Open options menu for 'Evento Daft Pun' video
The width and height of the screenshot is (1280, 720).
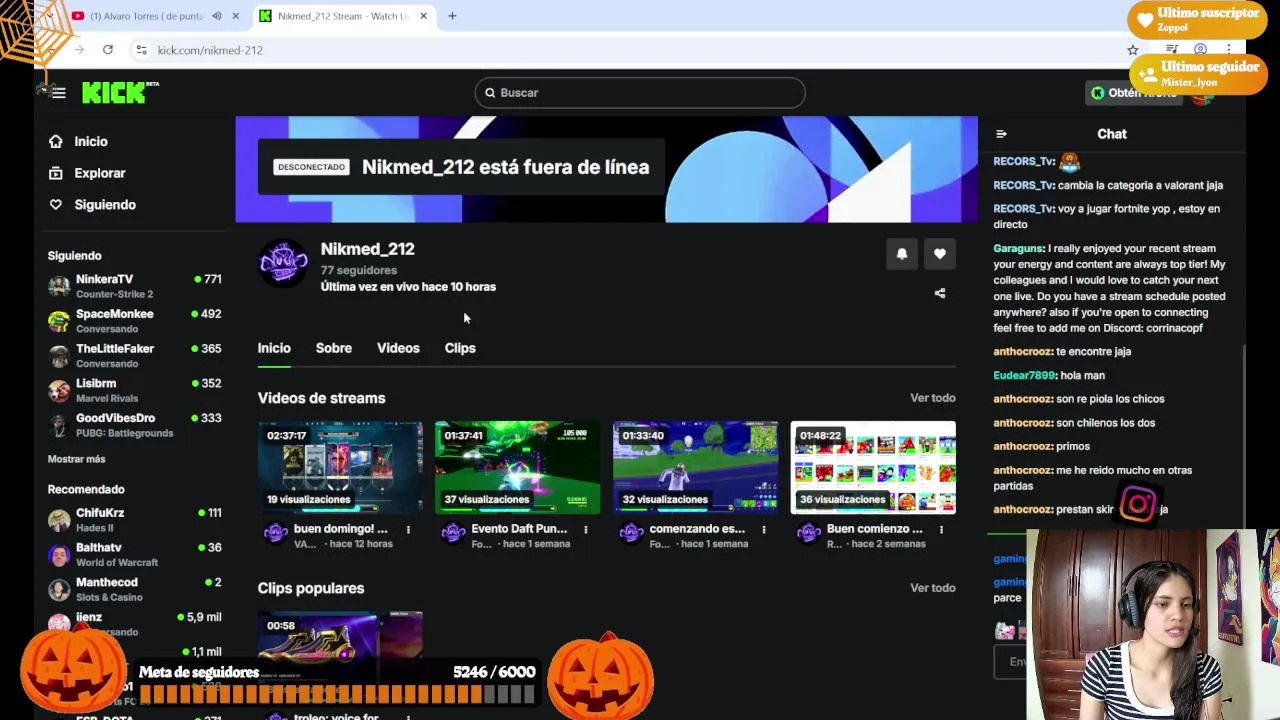(586, 529)
